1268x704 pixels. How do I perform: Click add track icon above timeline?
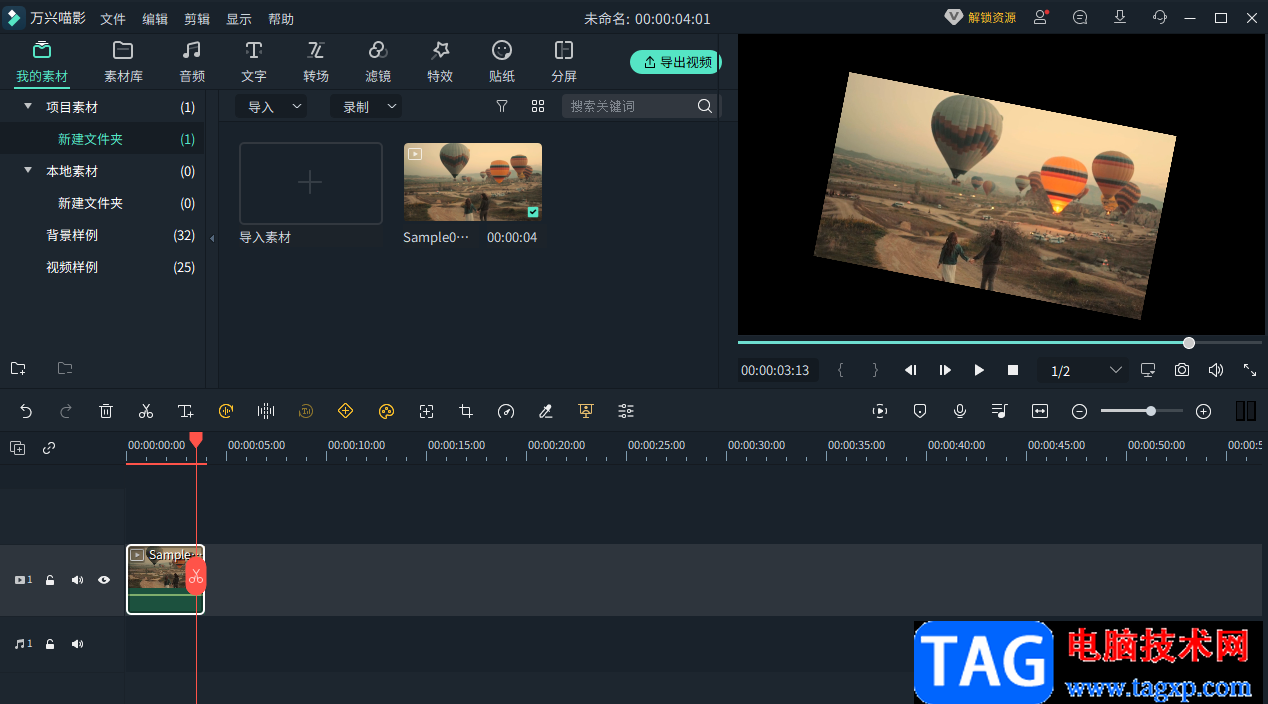[18, 448]
